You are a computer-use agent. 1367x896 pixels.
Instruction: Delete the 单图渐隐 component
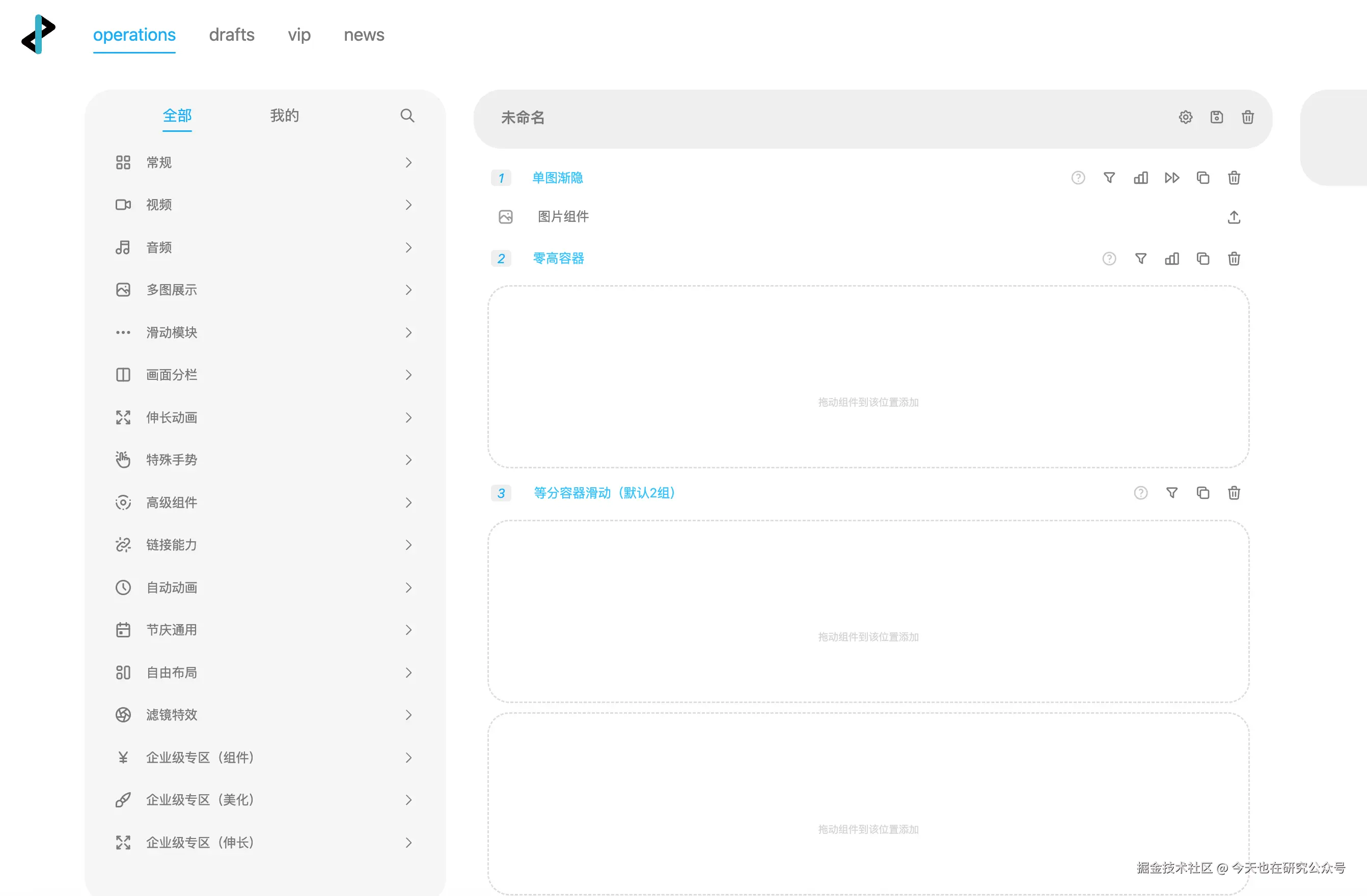click(x=1234, y=178)
